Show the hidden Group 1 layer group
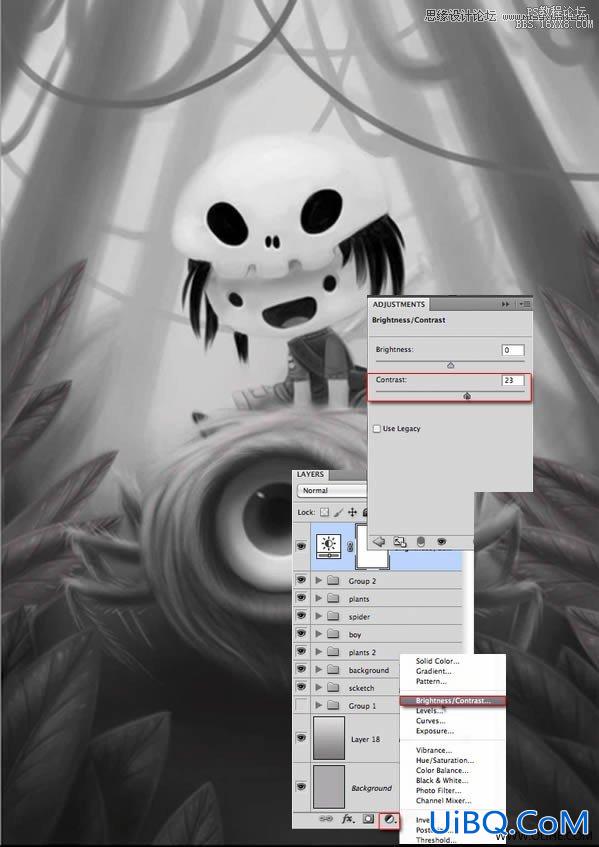The height and width of the screenshot is (847, 599). pyautogui.click(x=301, y=705)
